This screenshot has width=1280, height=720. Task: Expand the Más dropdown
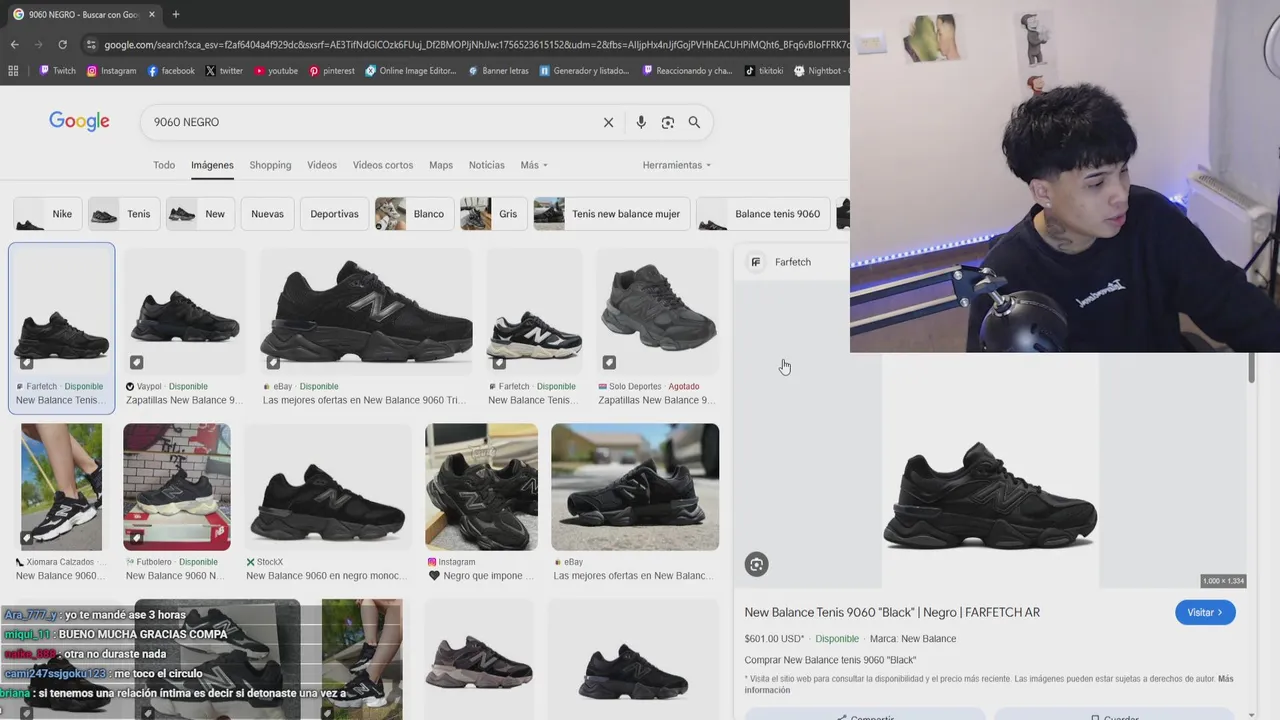click(534, 165)
